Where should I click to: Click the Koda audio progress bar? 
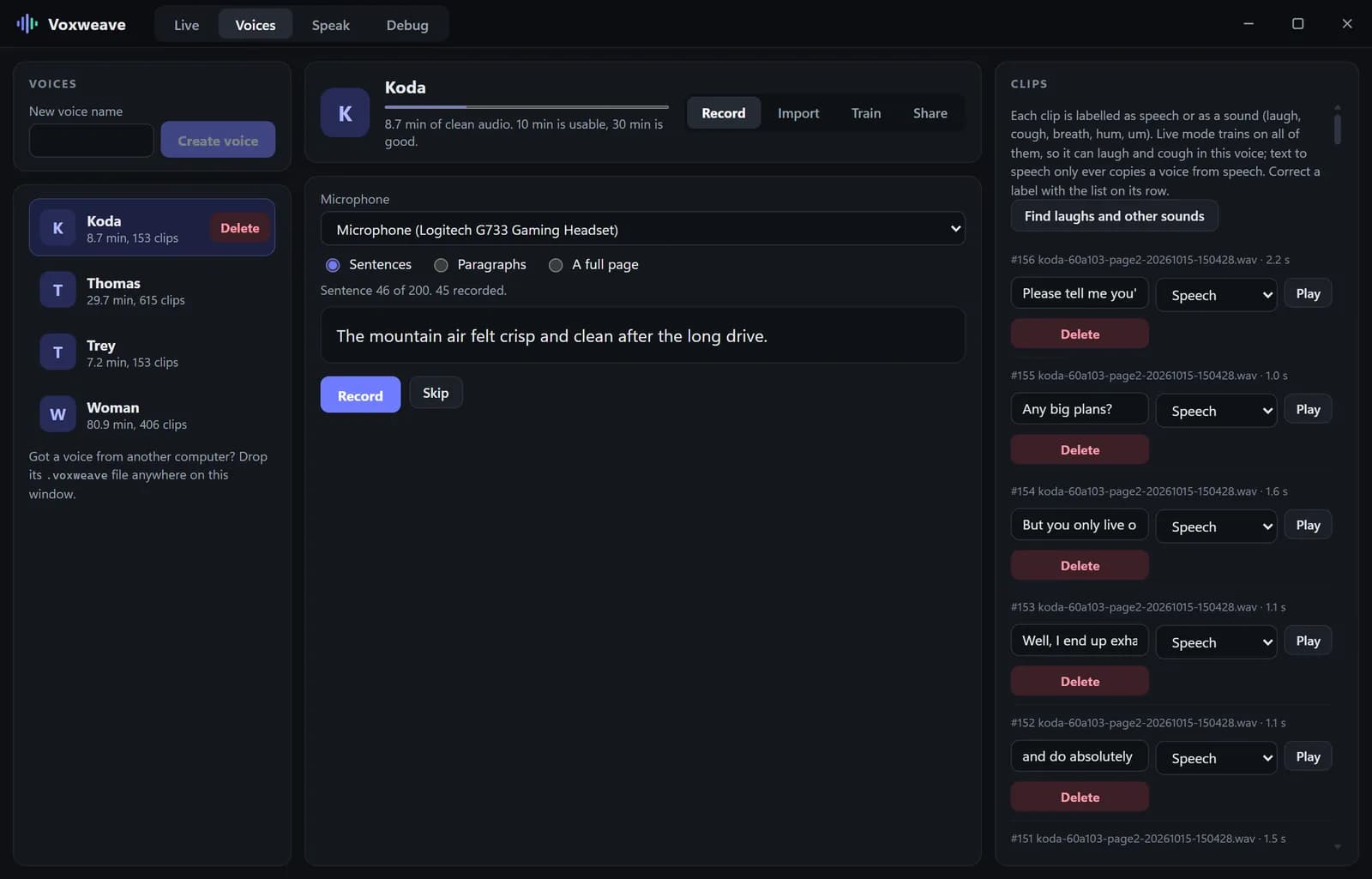click(527, 107)
